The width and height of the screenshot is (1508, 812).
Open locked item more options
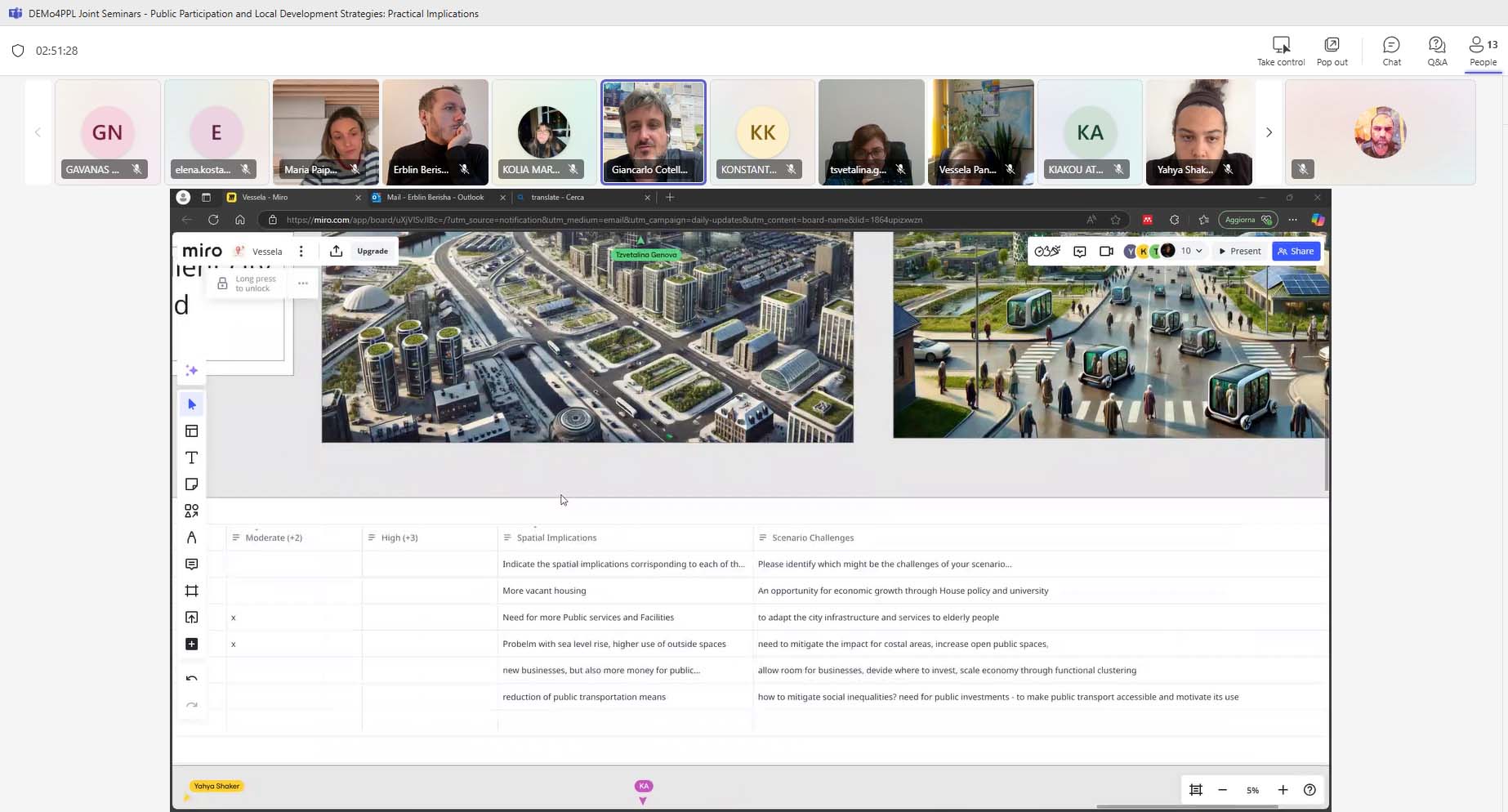point(302,283)
